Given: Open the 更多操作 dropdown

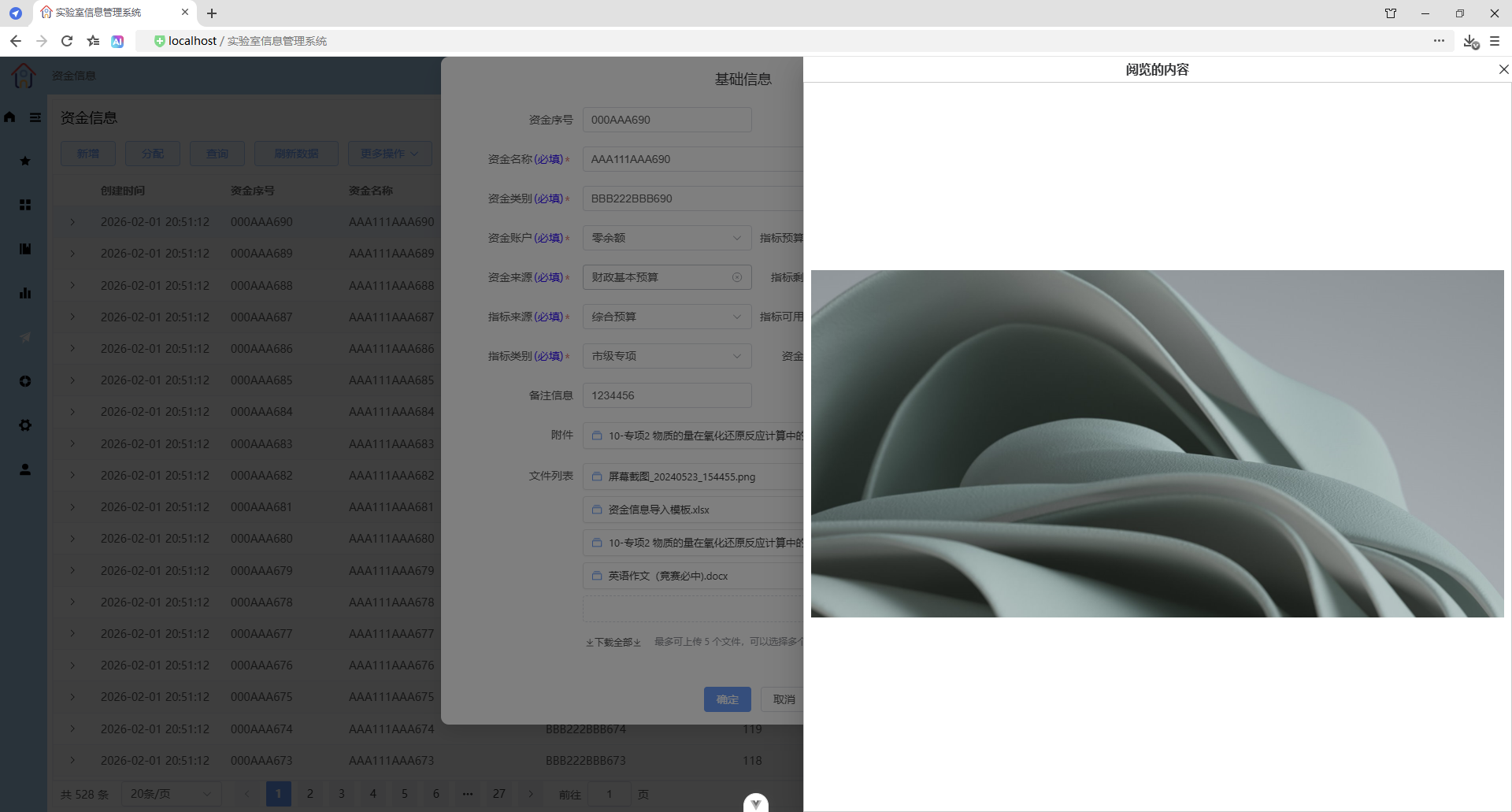Looking at the screenshot, I should (390, 154).
